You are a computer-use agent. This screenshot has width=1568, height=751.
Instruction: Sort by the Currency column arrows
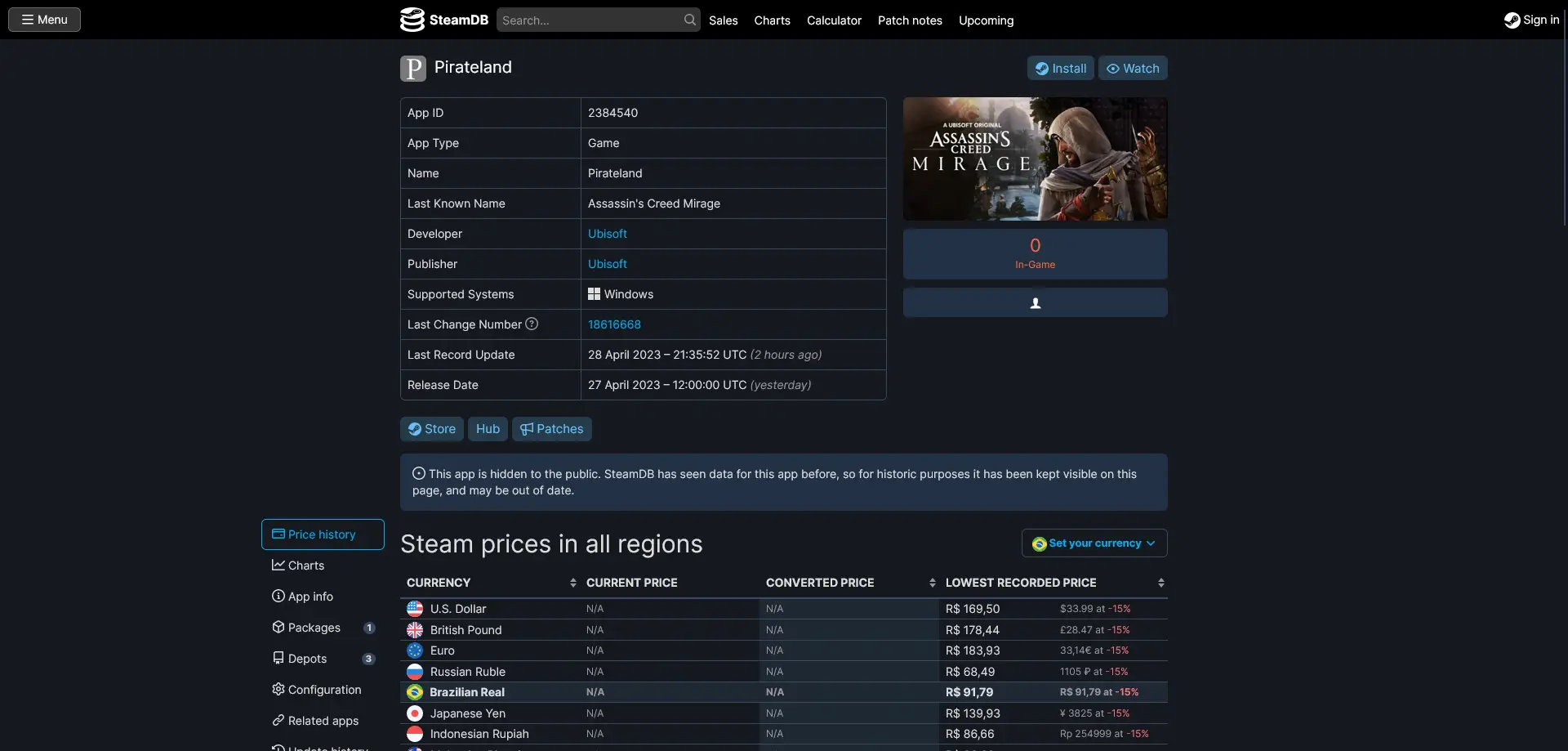[572, 583]
